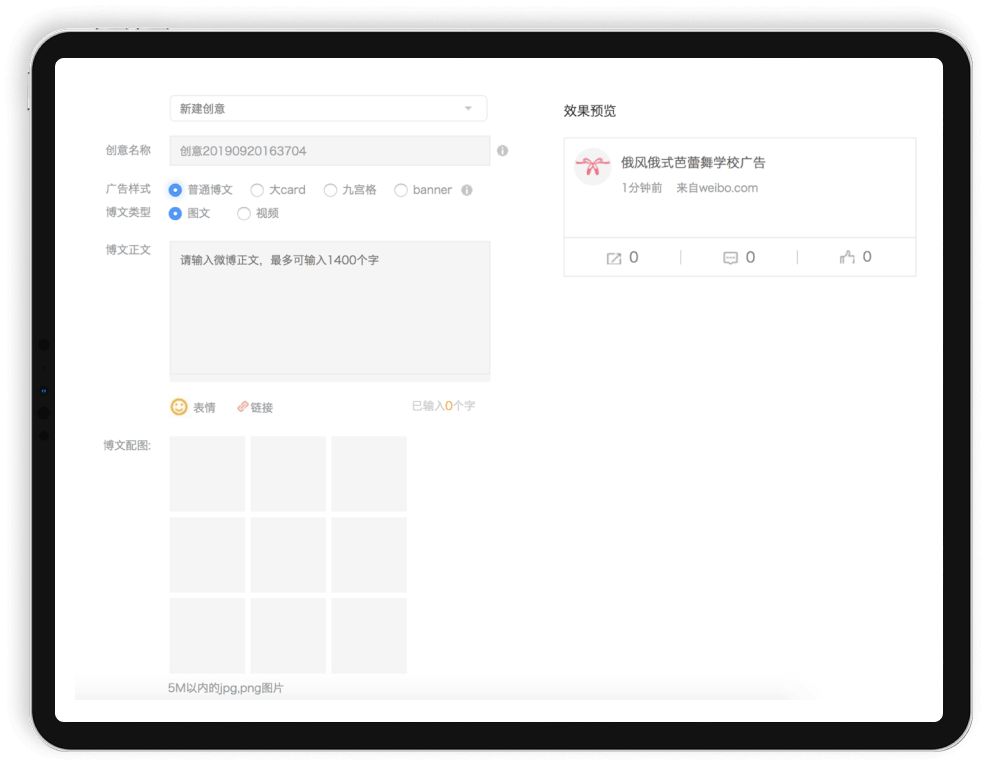Click the comment icon in preview
Image resolution: width=986 pixels, height=765 pixels.
[730, 258]
